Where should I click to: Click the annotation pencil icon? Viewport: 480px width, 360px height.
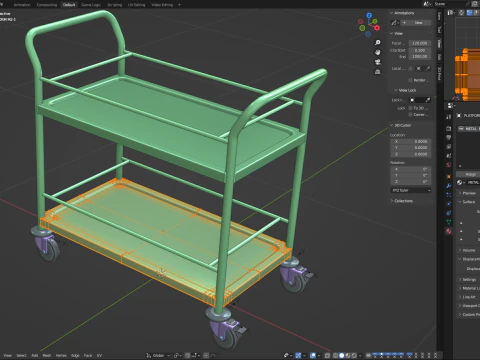click(x=394, y=23)
